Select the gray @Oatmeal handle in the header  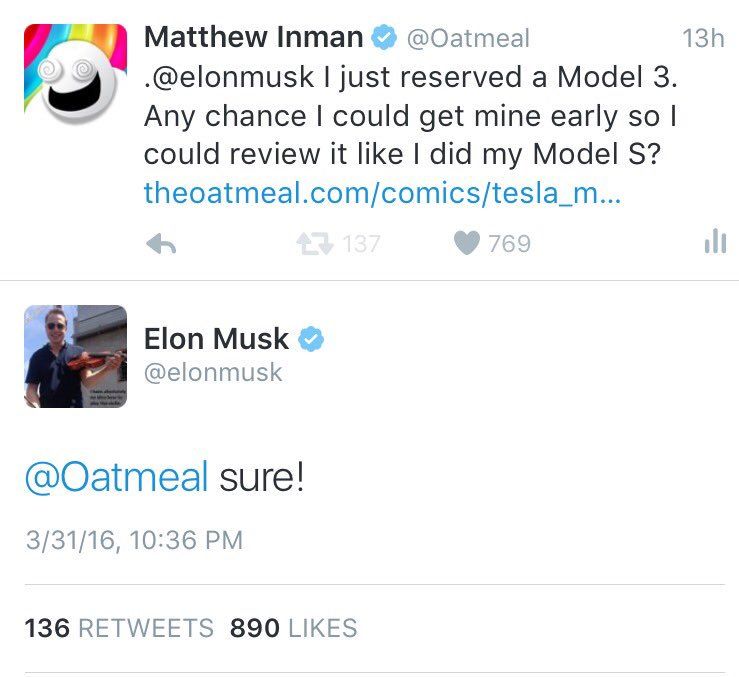(x=466, y=39)
